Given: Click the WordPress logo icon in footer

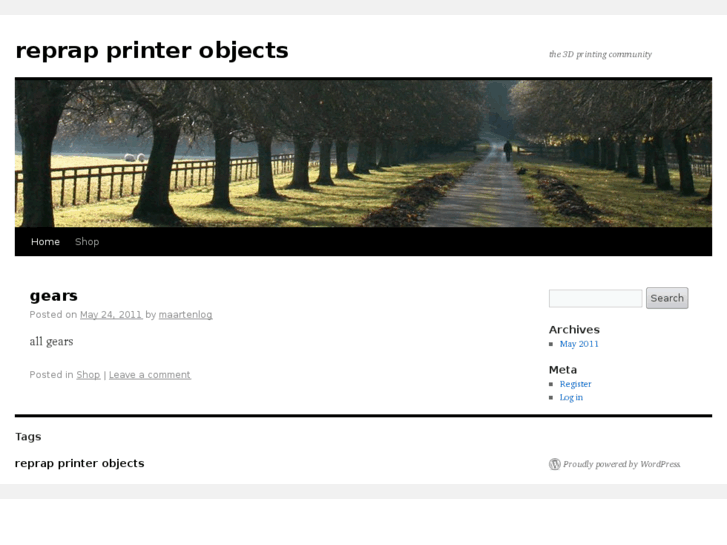Looking at the screenshot, I should tap(555, 464).
